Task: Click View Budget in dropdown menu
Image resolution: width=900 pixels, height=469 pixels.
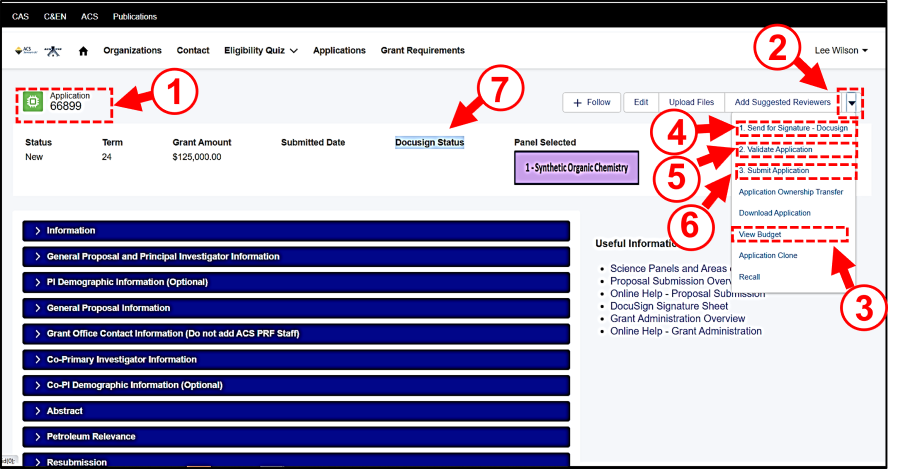Action: click(x=760, y=234)
